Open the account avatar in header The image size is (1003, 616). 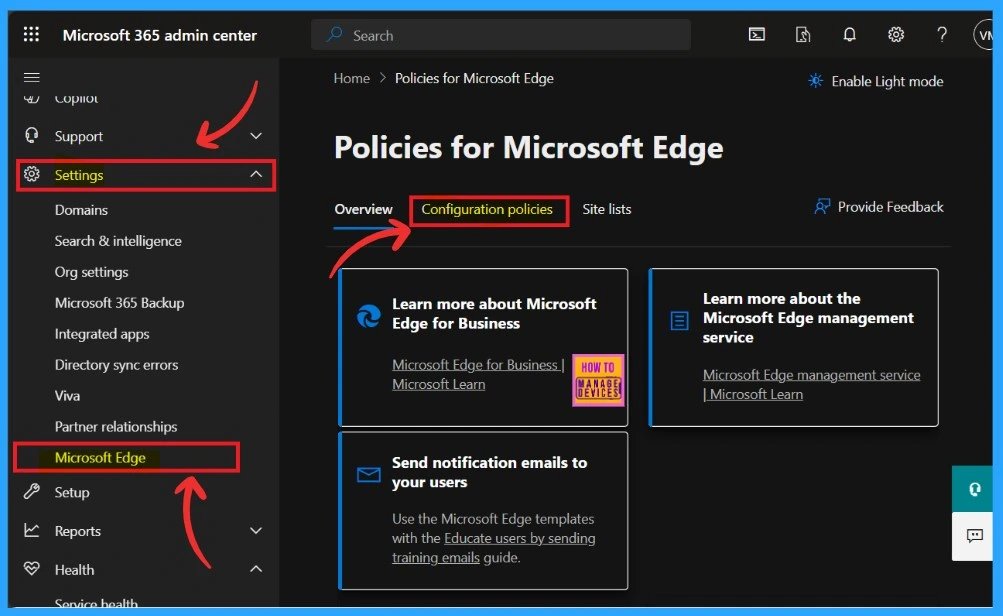[x=983, y=35]
